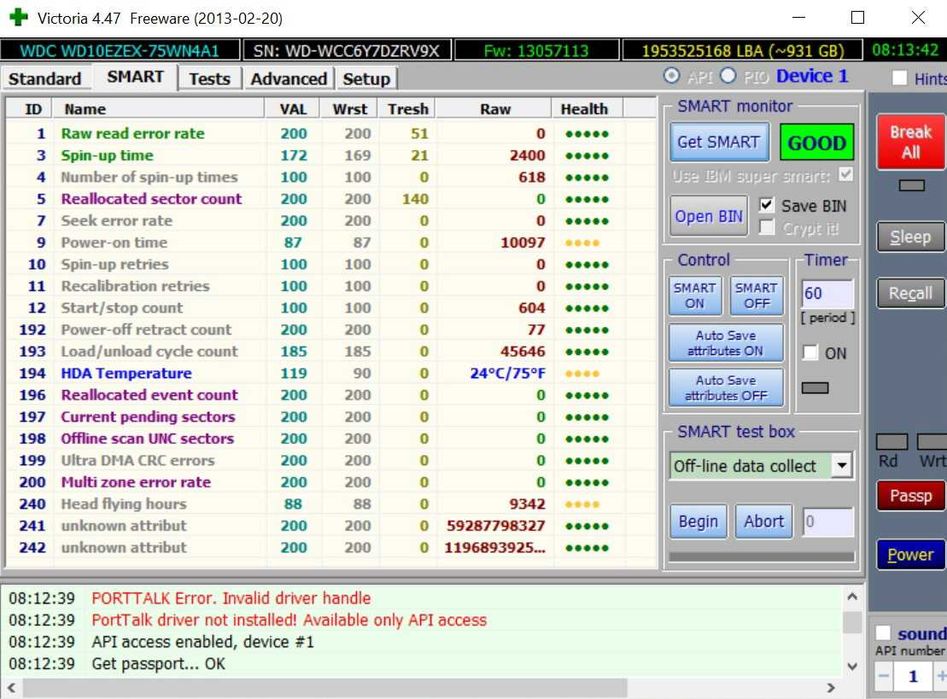Go to the Tests tab
This screenshot has height=699, width=947.
coord(210,79)
